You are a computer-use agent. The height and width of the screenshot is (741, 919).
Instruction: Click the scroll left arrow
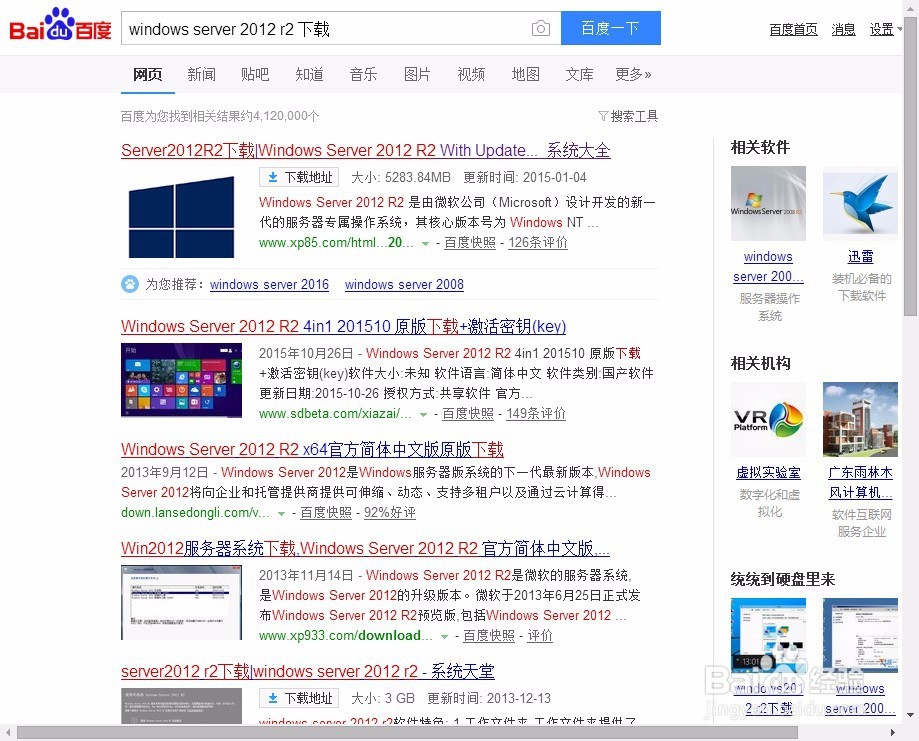(8, 733)
